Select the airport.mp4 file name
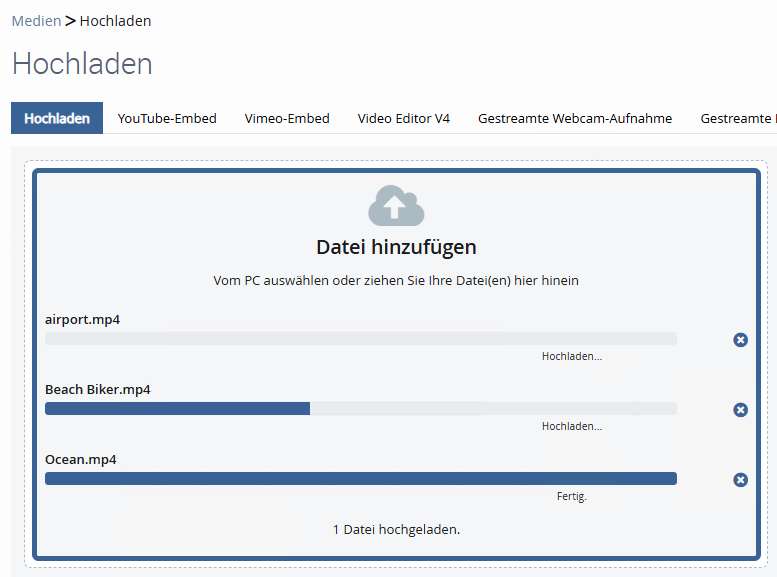 pyautogui.click(x=83, y=320)
